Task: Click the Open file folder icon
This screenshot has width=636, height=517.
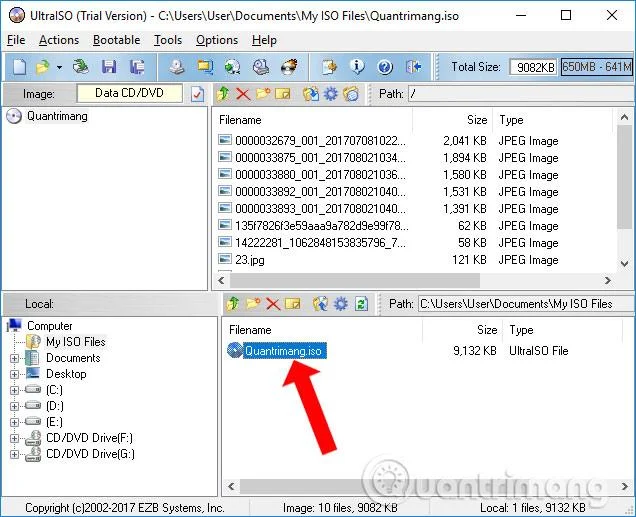Action: (43, 67)
